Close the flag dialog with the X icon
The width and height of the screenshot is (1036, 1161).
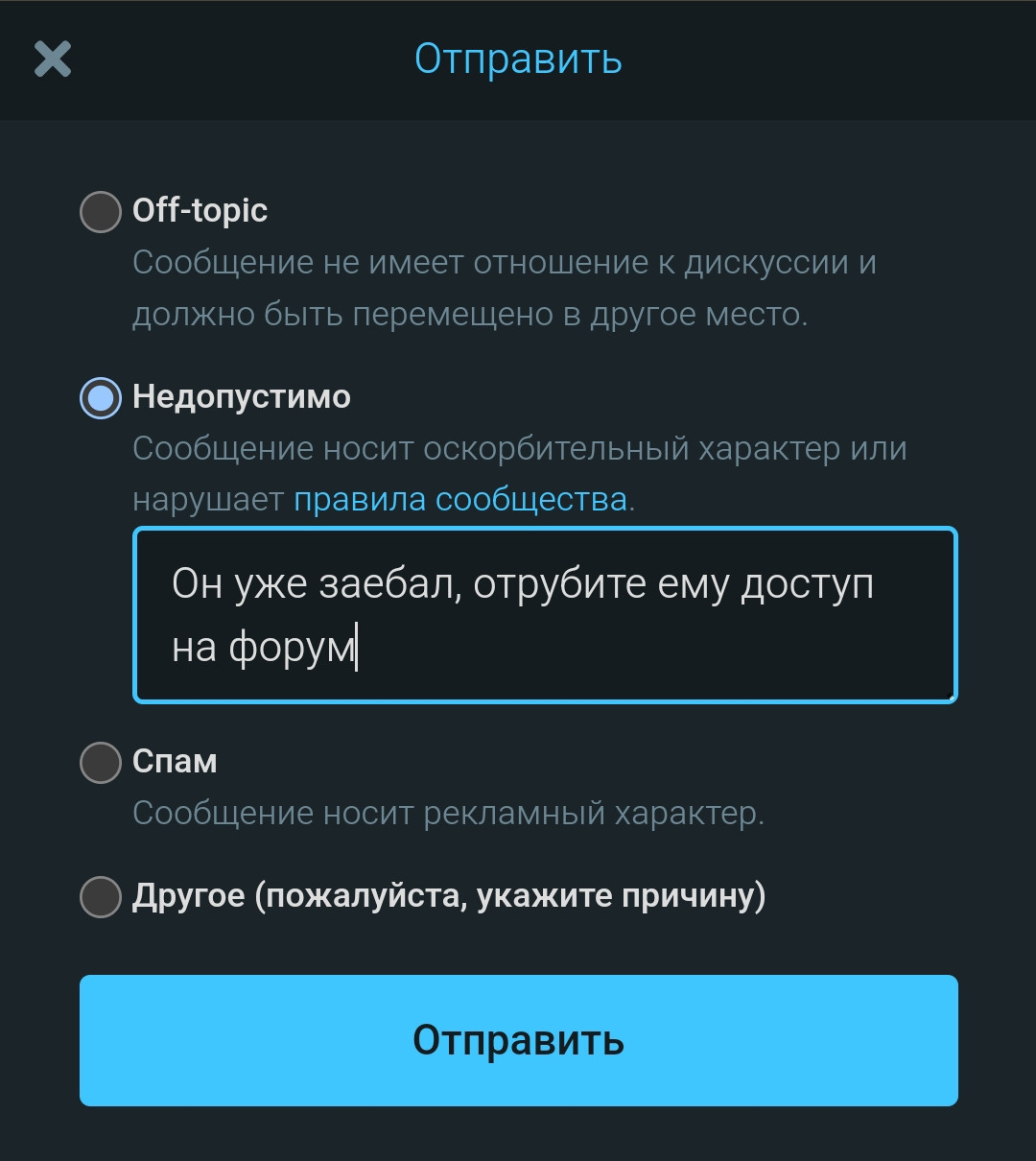(53, 59)
